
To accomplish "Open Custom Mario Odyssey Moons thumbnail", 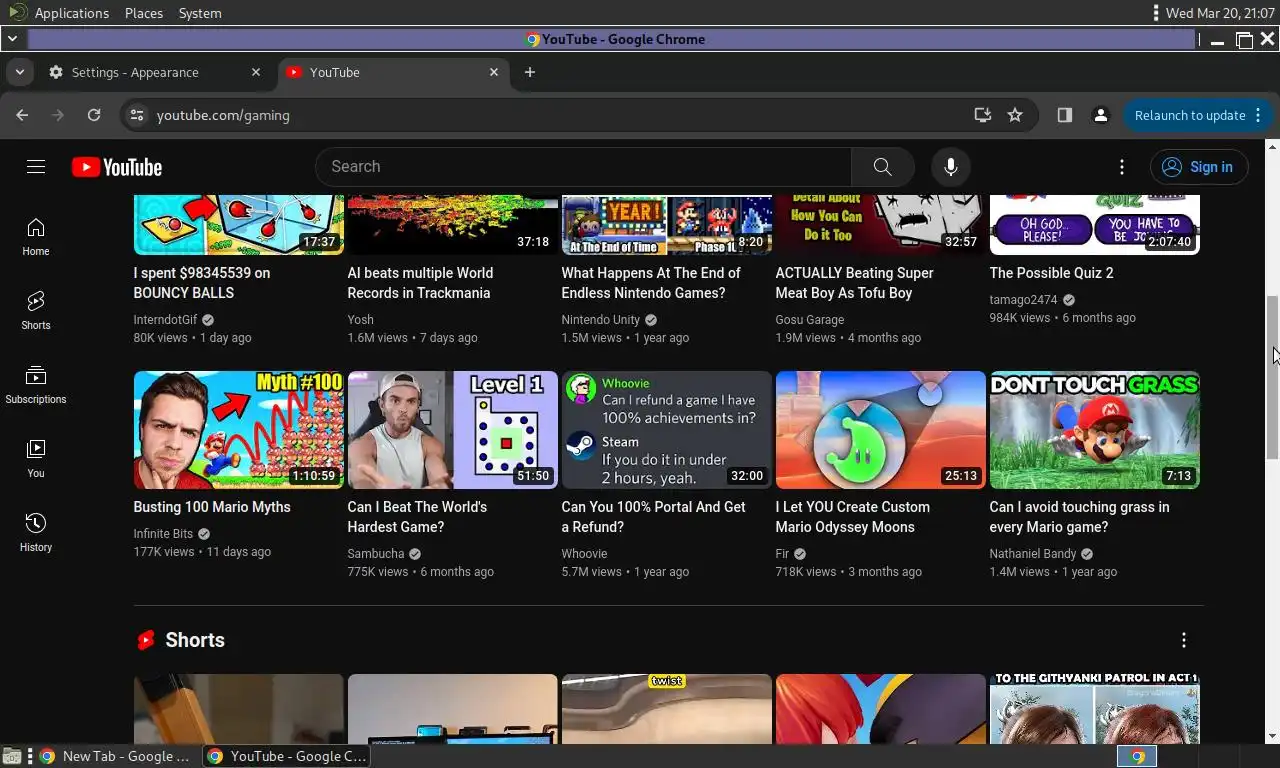I will (880, 430).
